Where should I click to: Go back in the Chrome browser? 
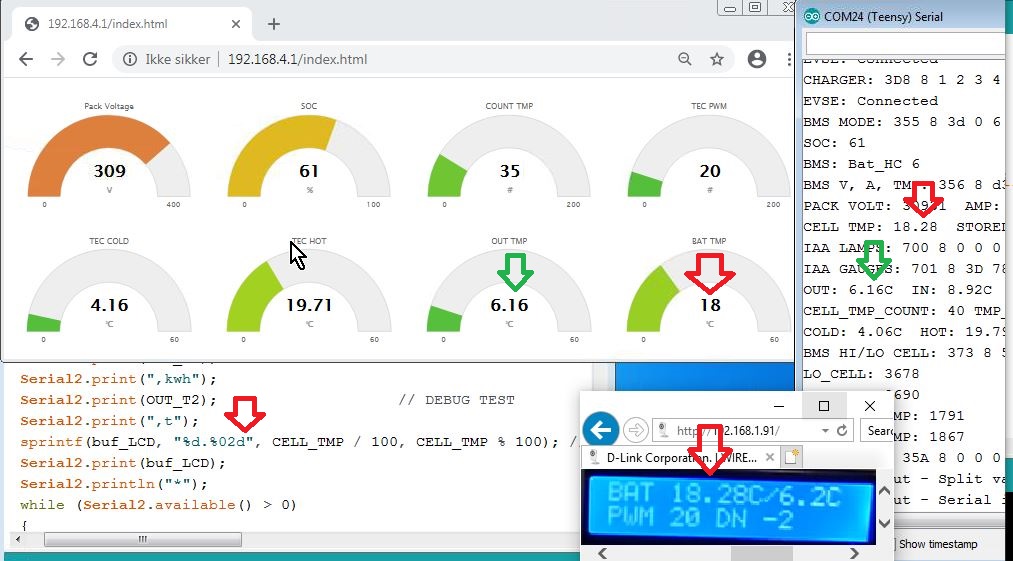pos(26,59)
